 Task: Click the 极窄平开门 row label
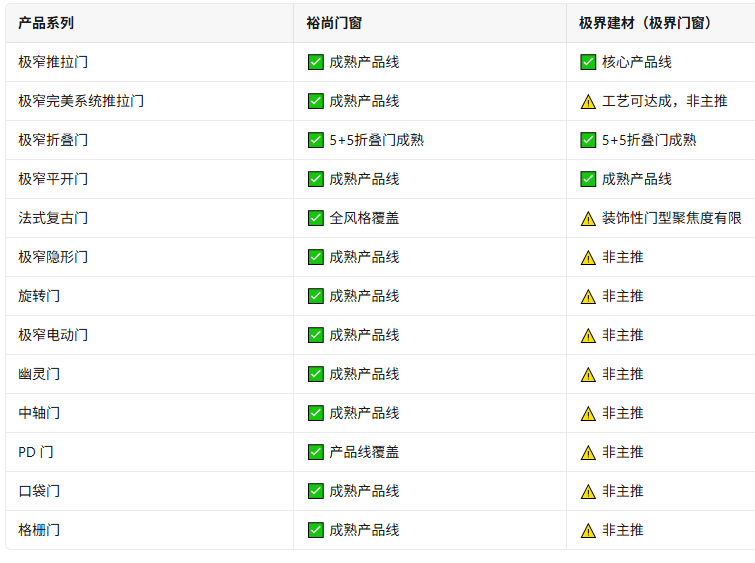(x=53, y=179)
